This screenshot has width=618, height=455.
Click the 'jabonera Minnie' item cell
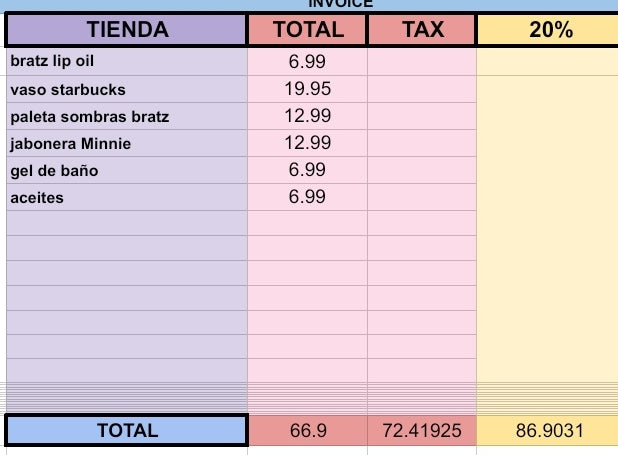coord(126,144)
